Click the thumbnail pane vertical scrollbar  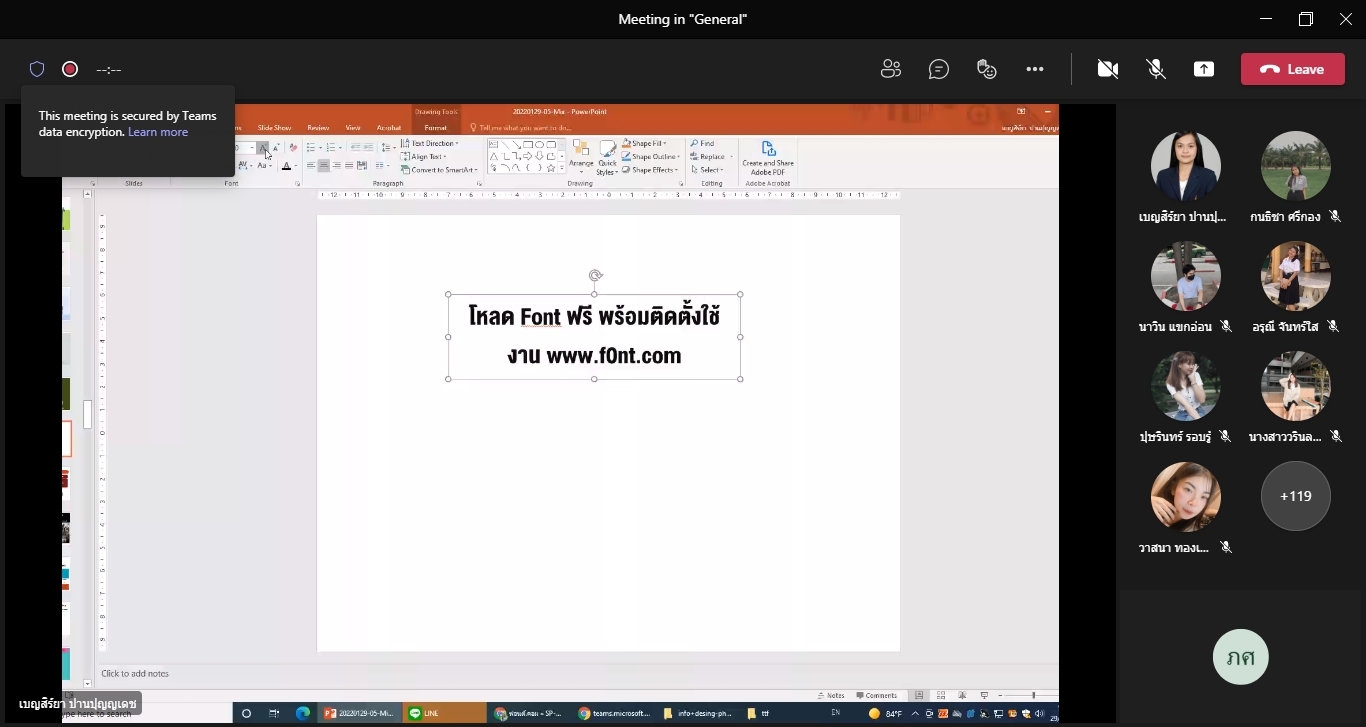(x=88, y=415)
